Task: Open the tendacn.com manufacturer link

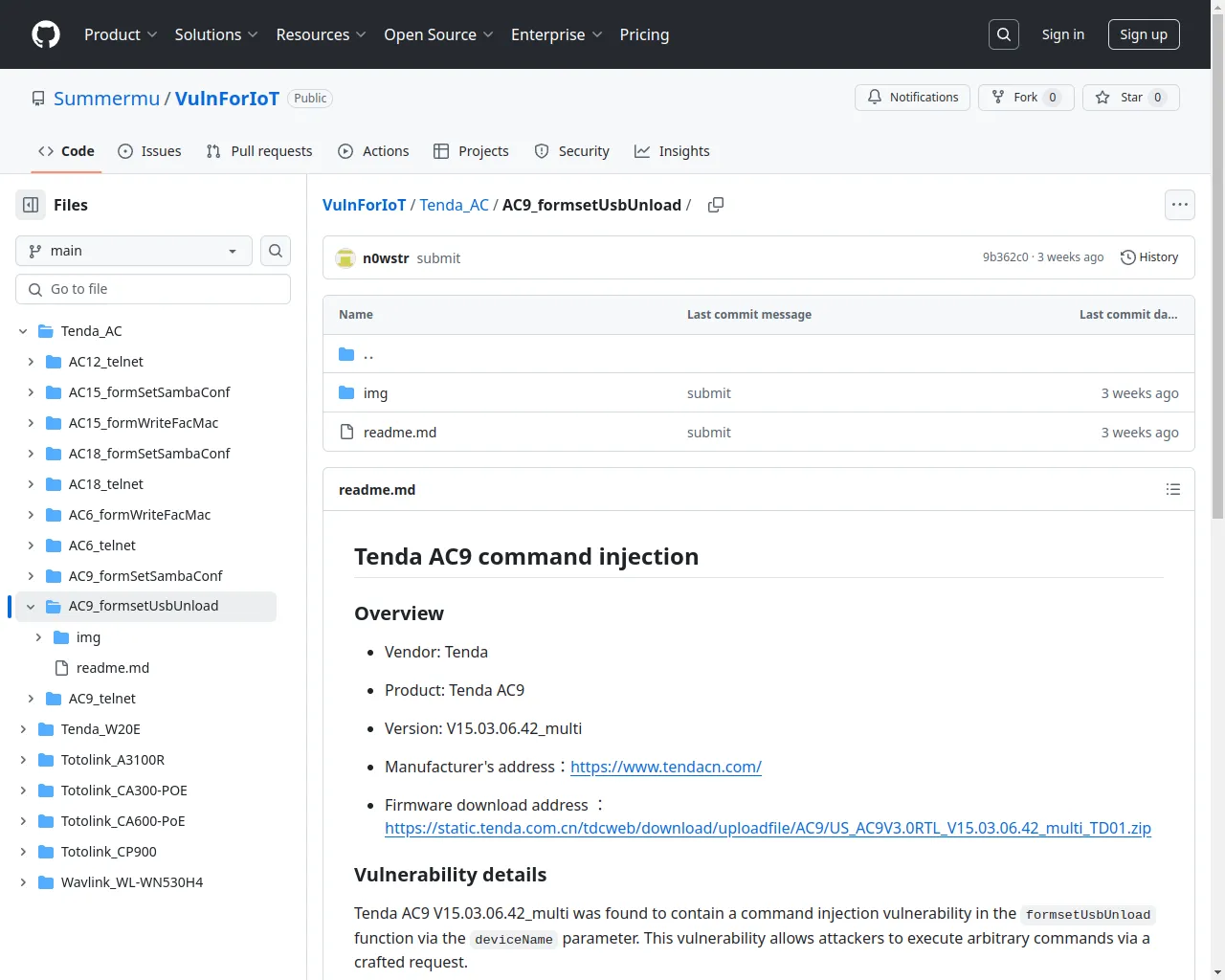Action: (x=666, y=767)
